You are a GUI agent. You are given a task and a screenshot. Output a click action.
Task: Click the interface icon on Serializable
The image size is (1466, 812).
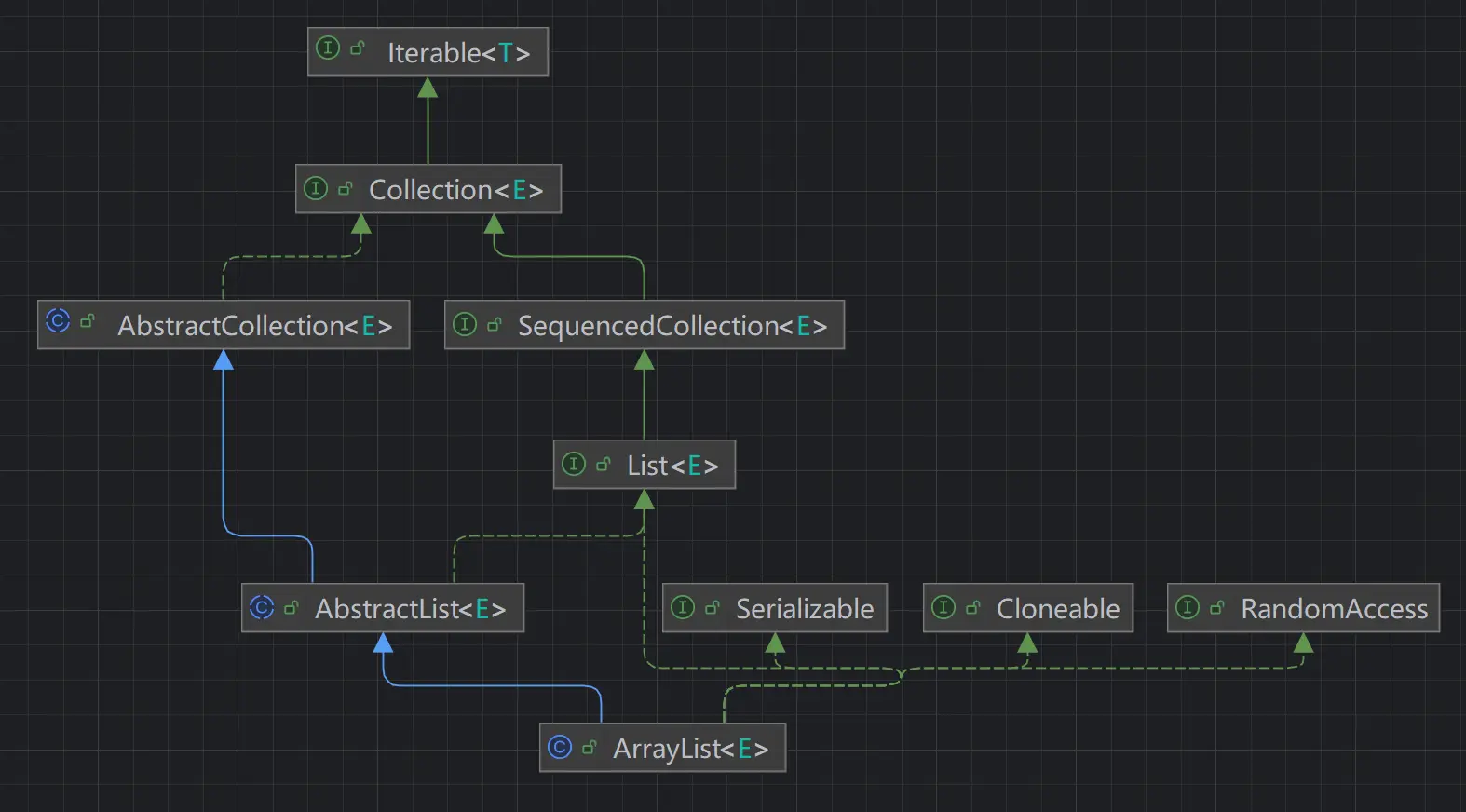683,608
